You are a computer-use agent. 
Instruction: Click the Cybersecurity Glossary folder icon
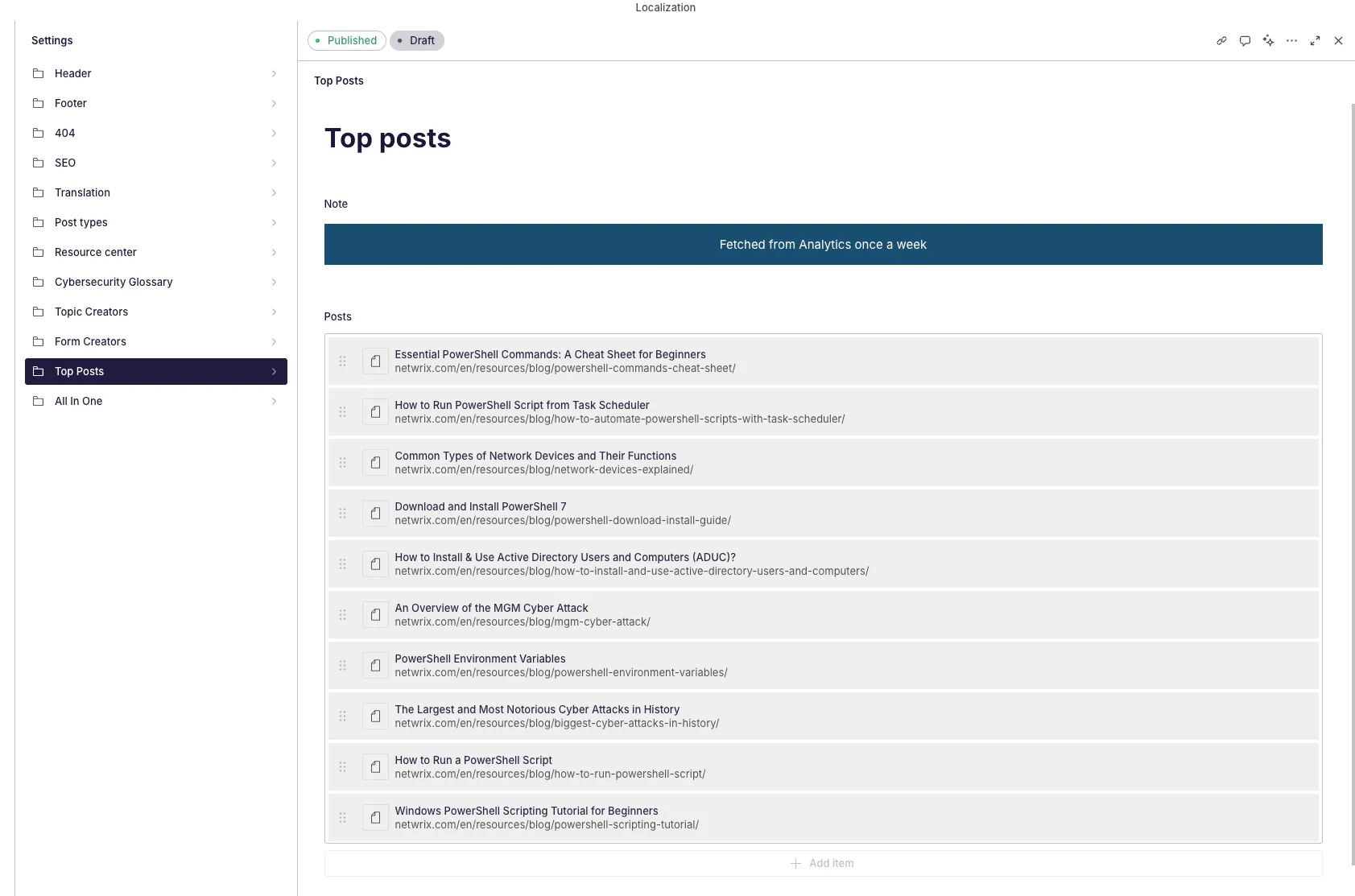(38, 282)
